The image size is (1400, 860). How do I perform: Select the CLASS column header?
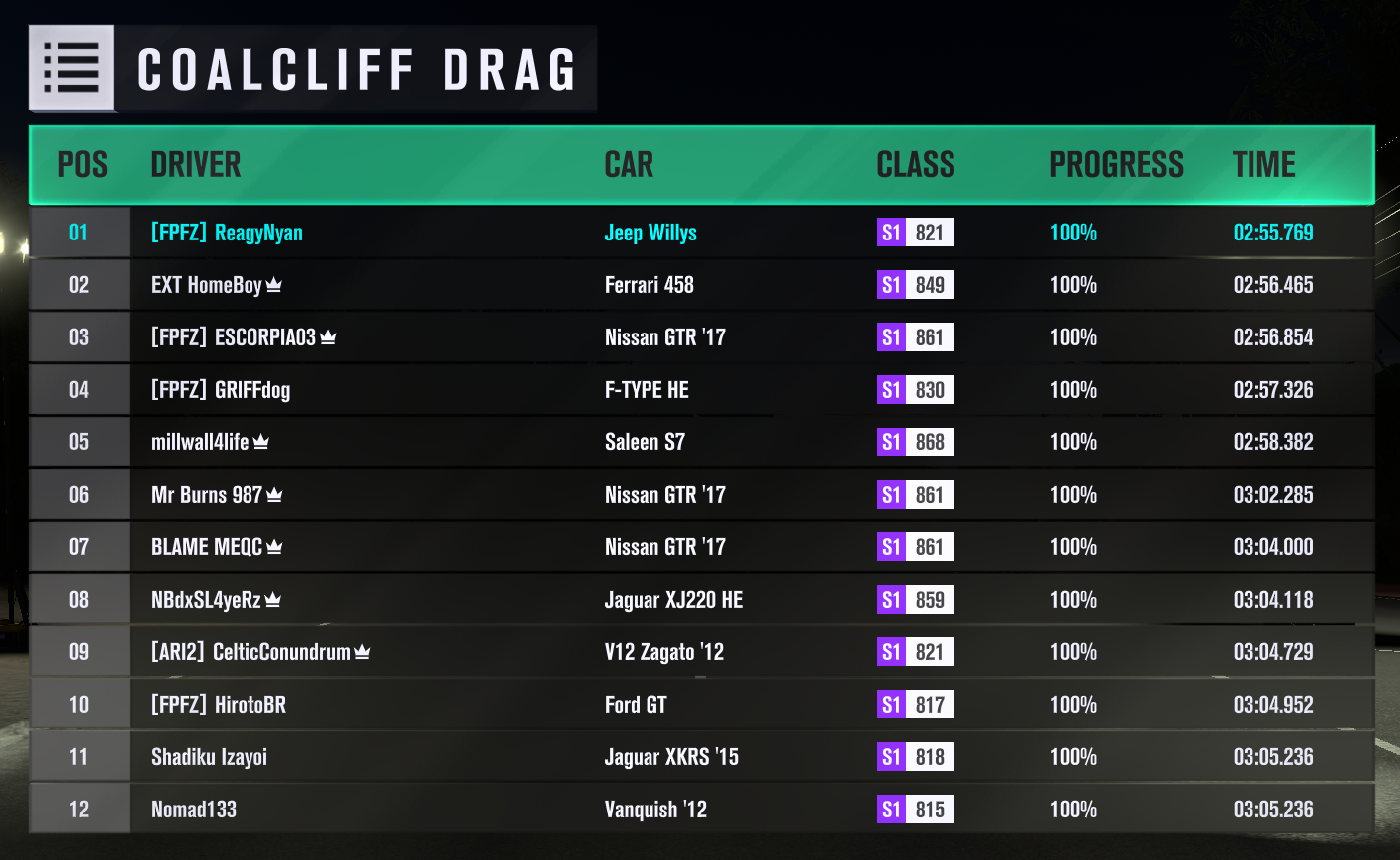pos(916,164)
